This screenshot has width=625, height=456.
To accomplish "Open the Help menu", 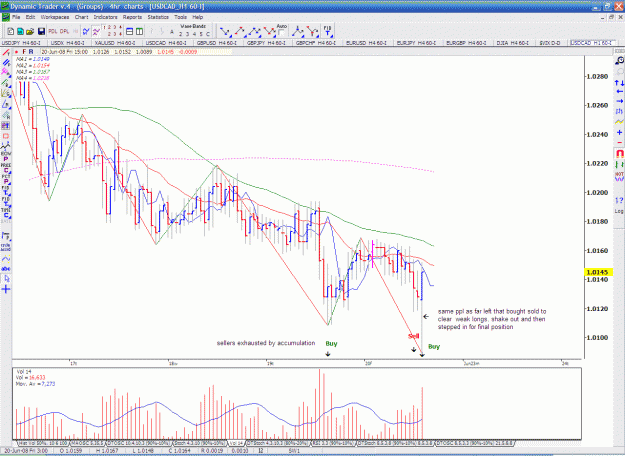I will (x=198, y=17).
